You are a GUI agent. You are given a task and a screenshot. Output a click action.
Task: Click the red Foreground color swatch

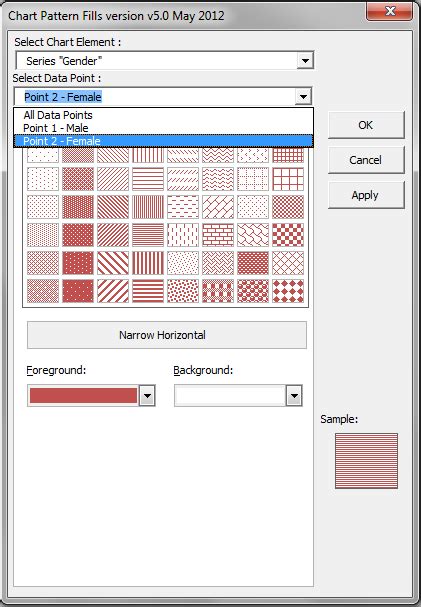coord(84,396)
